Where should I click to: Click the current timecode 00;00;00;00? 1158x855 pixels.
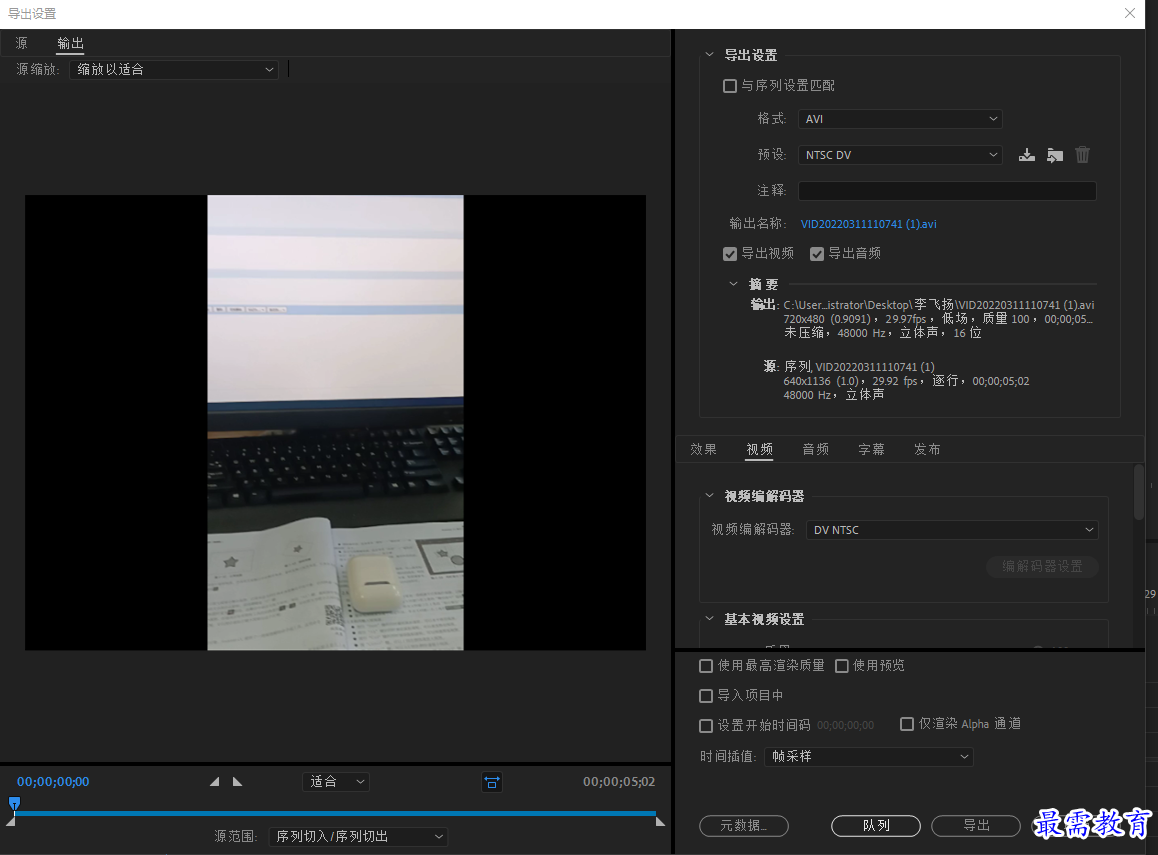(53, 781)
